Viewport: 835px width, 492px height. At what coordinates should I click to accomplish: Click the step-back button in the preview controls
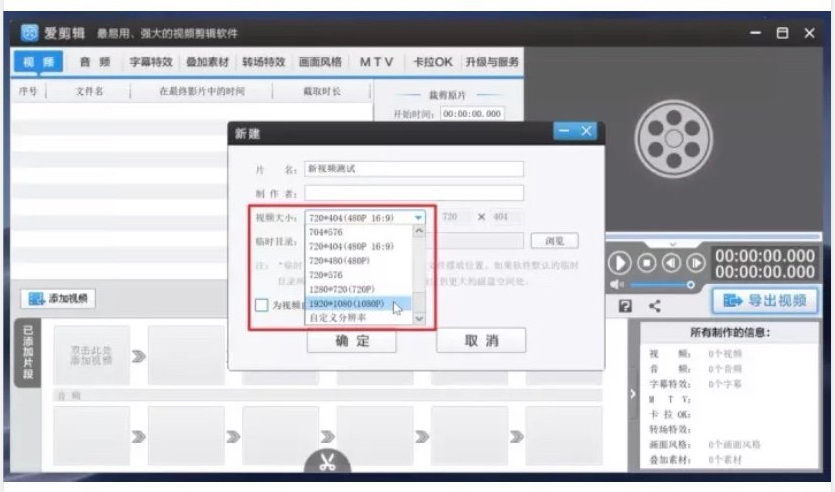coord(671,263)
